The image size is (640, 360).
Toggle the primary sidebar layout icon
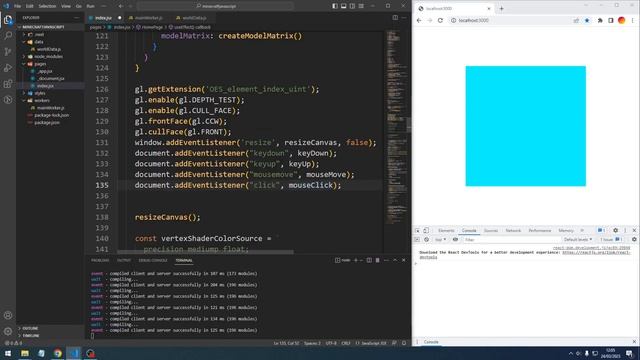tap(335, 6)
